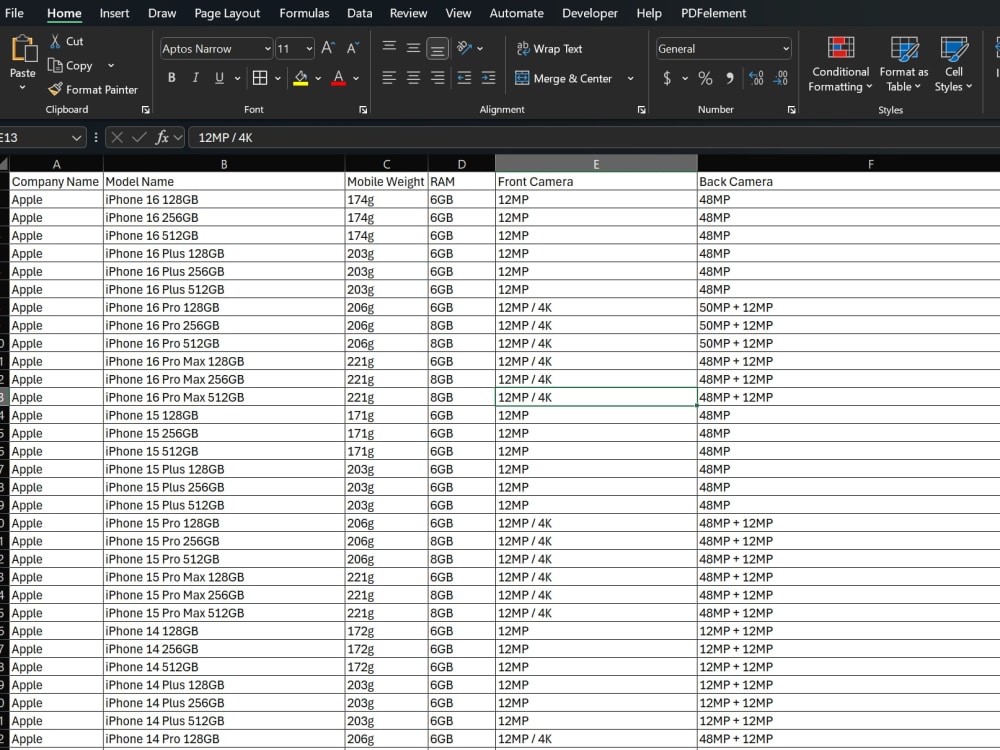Select column C header
Viewport: 1000px width, 750px height.
click(386, 164)
